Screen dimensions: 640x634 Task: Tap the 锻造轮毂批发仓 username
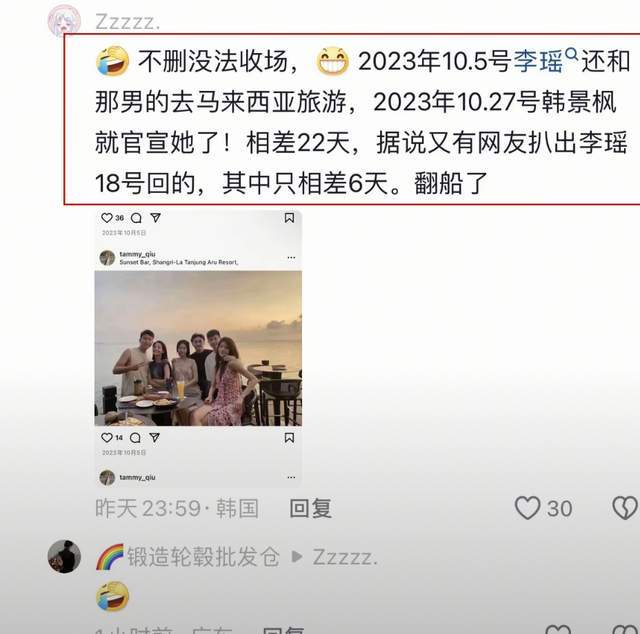(203, 556)
